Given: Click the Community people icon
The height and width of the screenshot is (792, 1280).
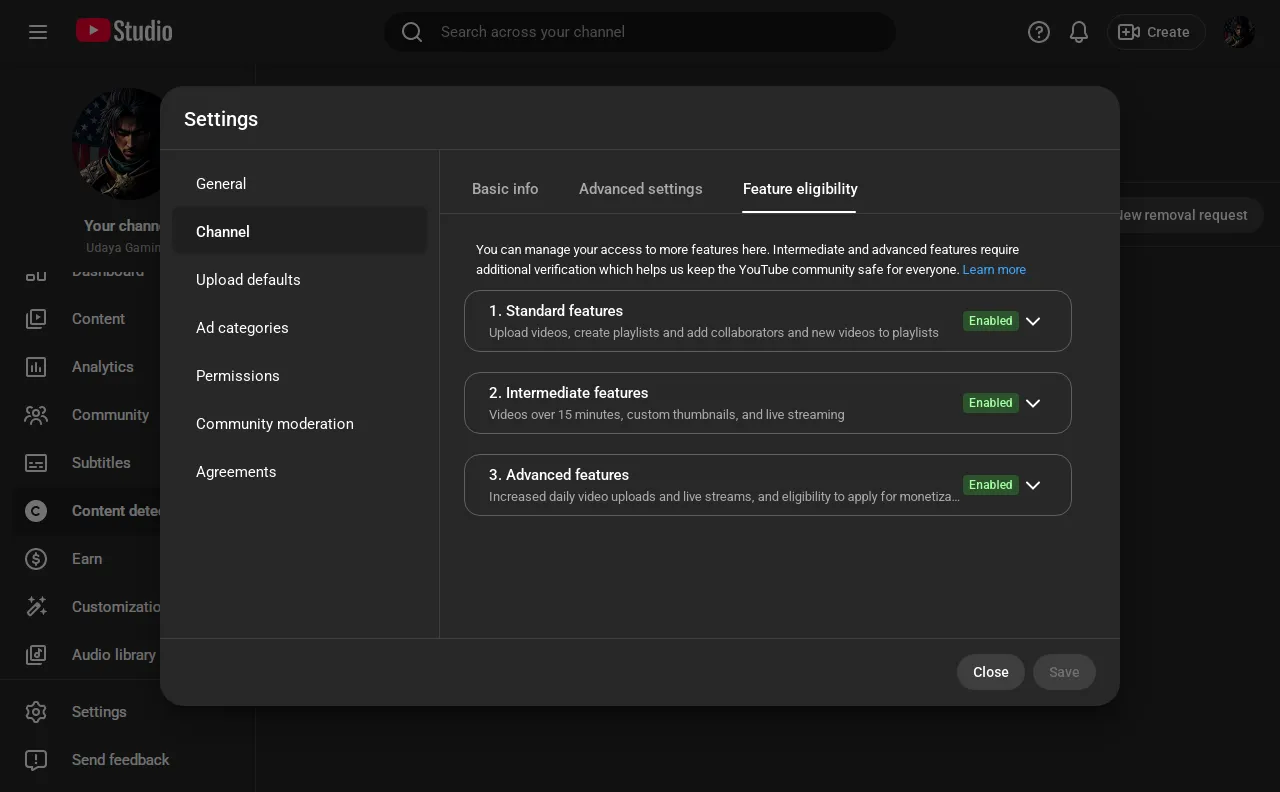Looking at the screenshot, I should coord(36,415).
